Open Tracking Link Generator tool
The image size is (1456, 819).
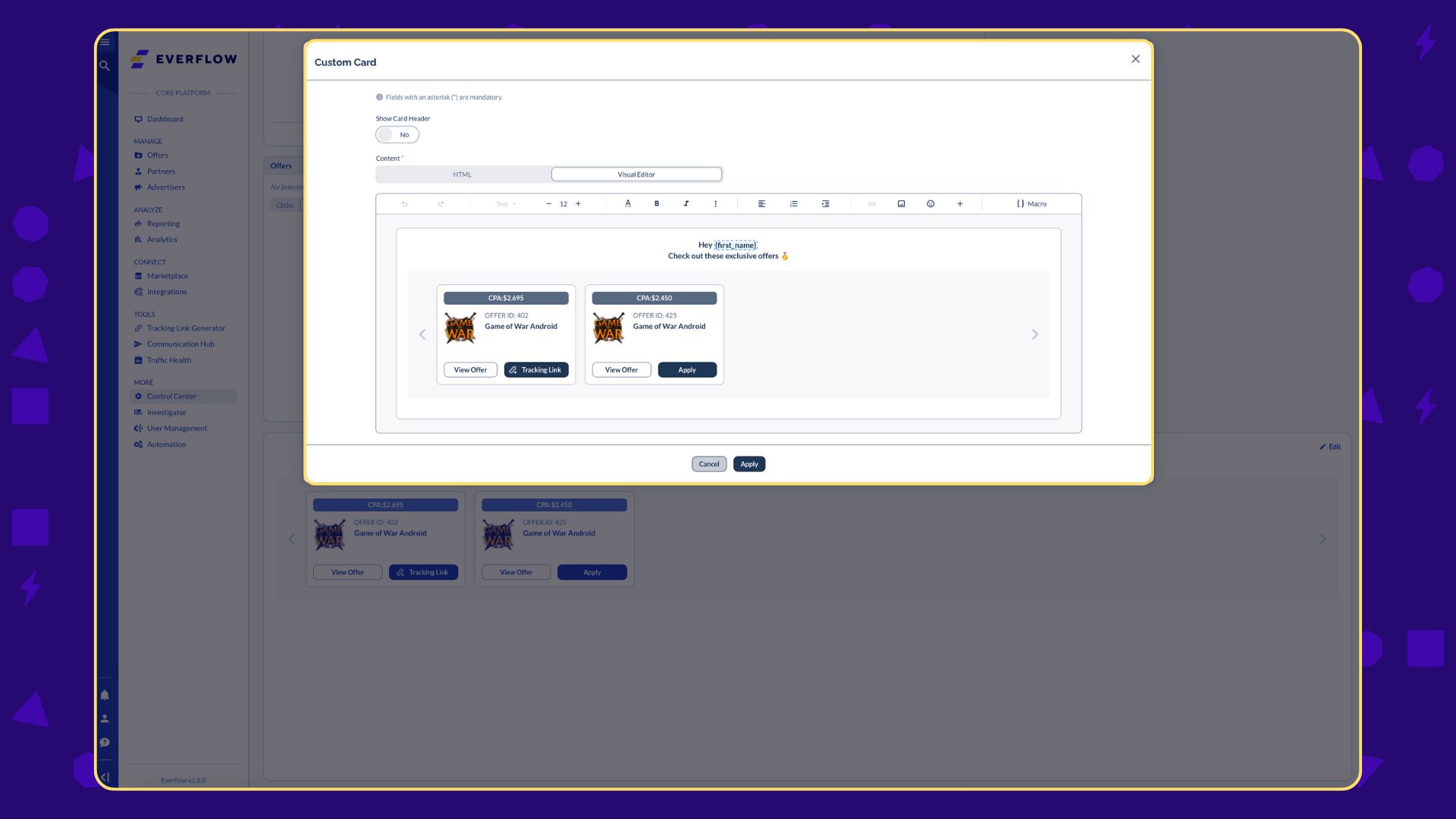click(186, 328)
